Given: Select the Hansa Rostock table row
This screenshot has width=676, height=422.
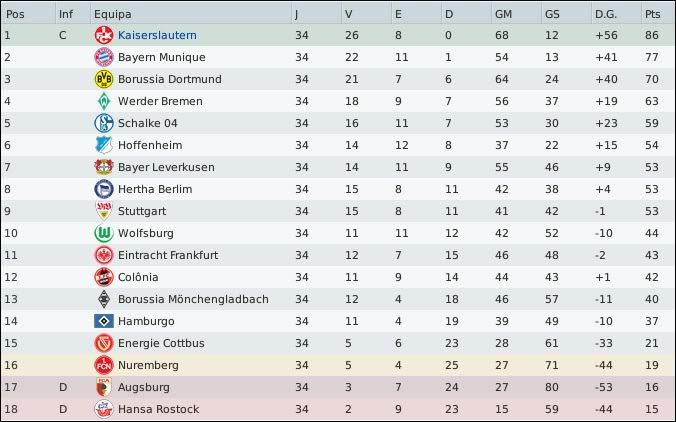Looking at the screenshot, I should 338,409.
